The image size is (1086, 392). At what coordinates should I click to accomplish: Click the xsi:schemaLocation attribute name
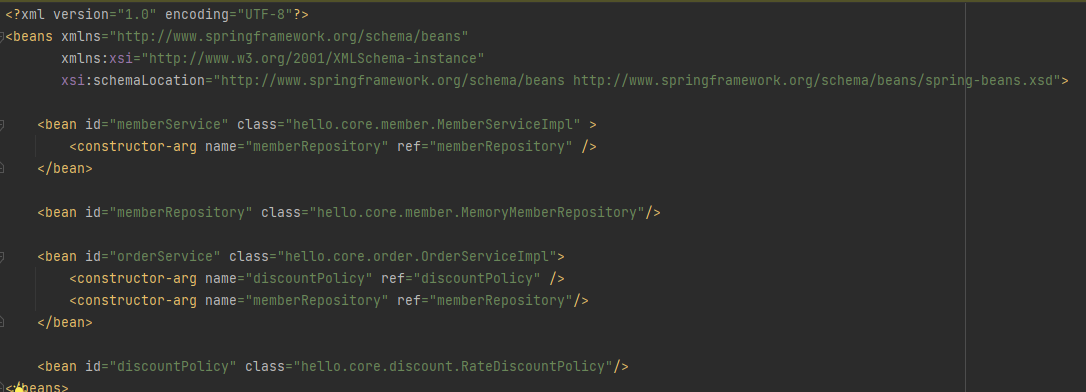tap(133, 80)
